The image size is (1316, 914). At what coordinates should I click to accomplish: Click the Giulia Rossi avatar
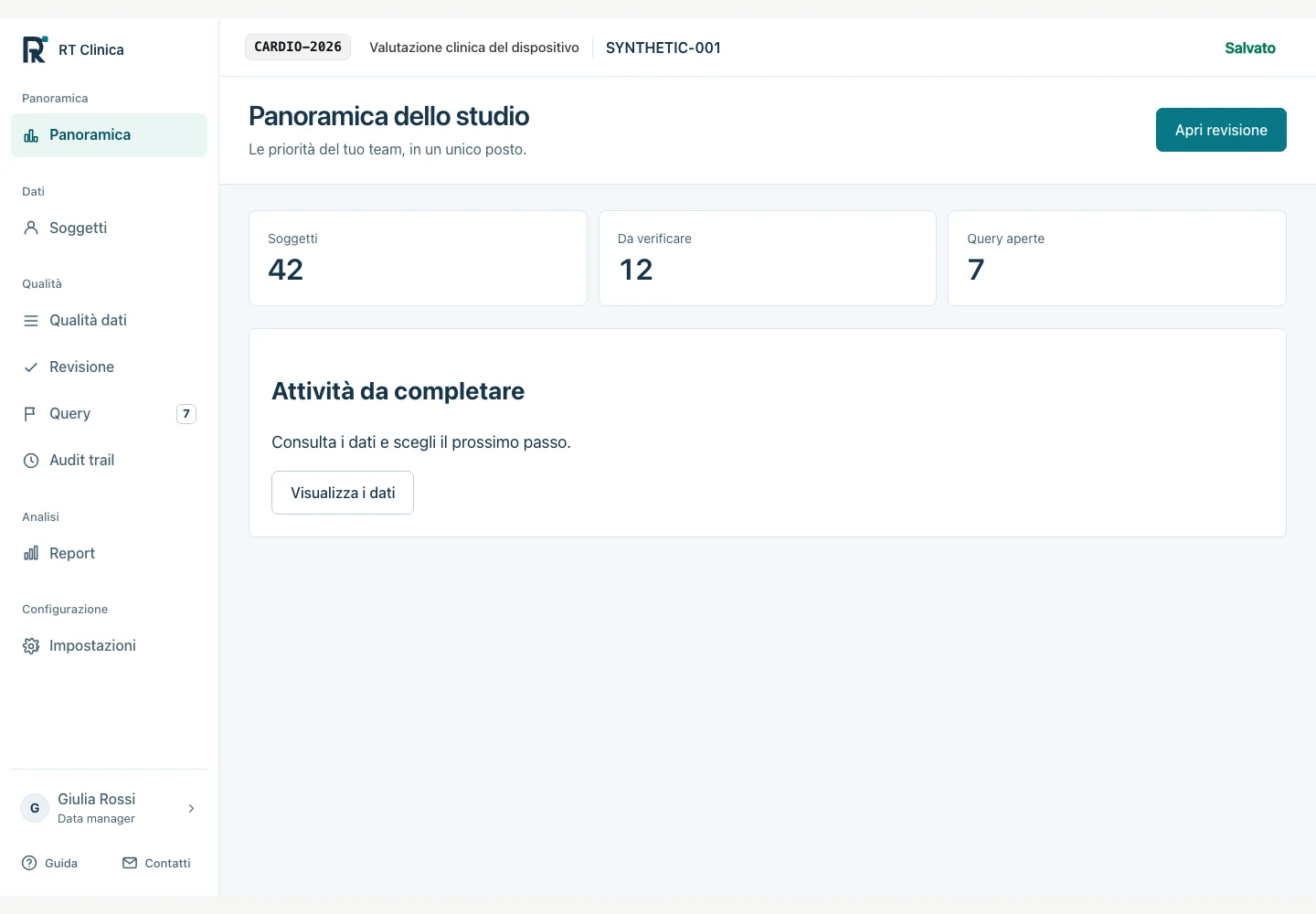35,808
